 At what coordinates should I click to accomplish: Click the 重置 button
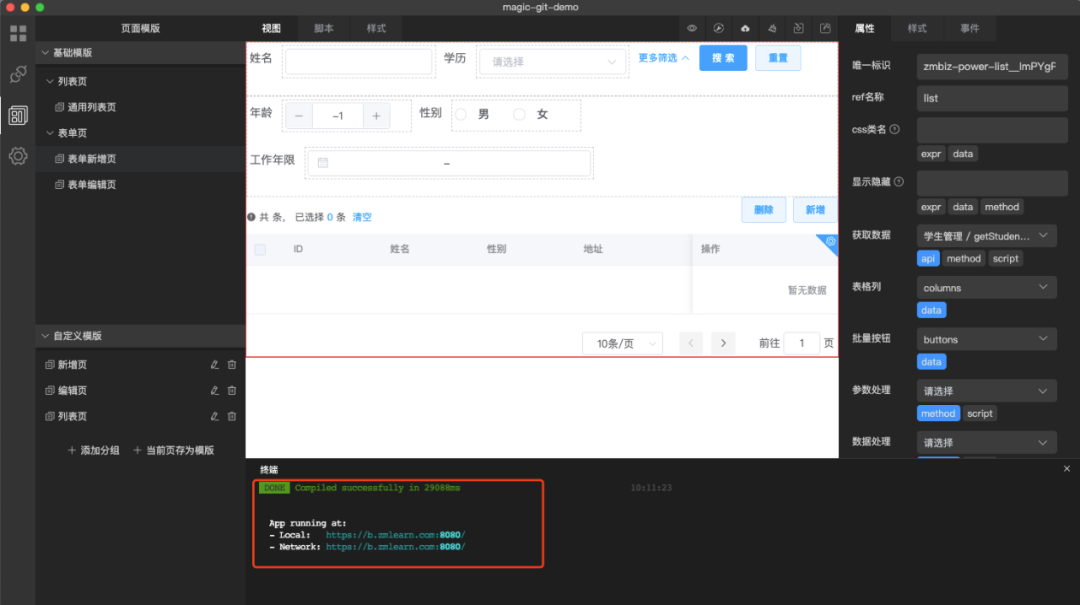[778, 58]
